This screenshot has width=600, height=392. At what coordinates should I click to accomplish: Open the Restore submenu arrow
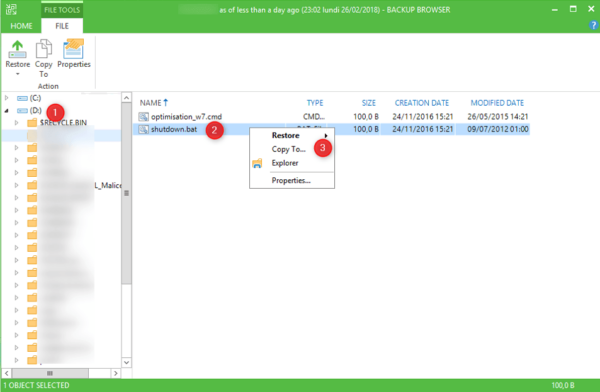(x=326, y=136)
